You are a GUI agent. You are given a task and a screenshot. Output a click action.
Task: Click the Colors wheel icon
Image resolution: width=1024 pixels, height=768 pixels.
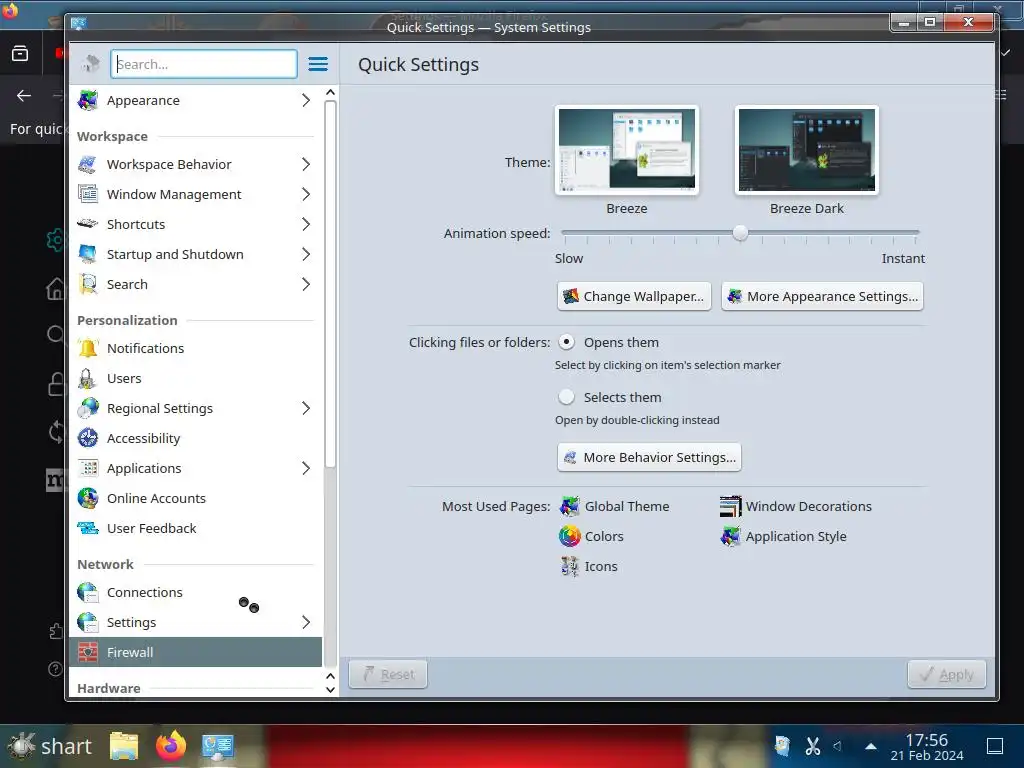tap(569, 537)
